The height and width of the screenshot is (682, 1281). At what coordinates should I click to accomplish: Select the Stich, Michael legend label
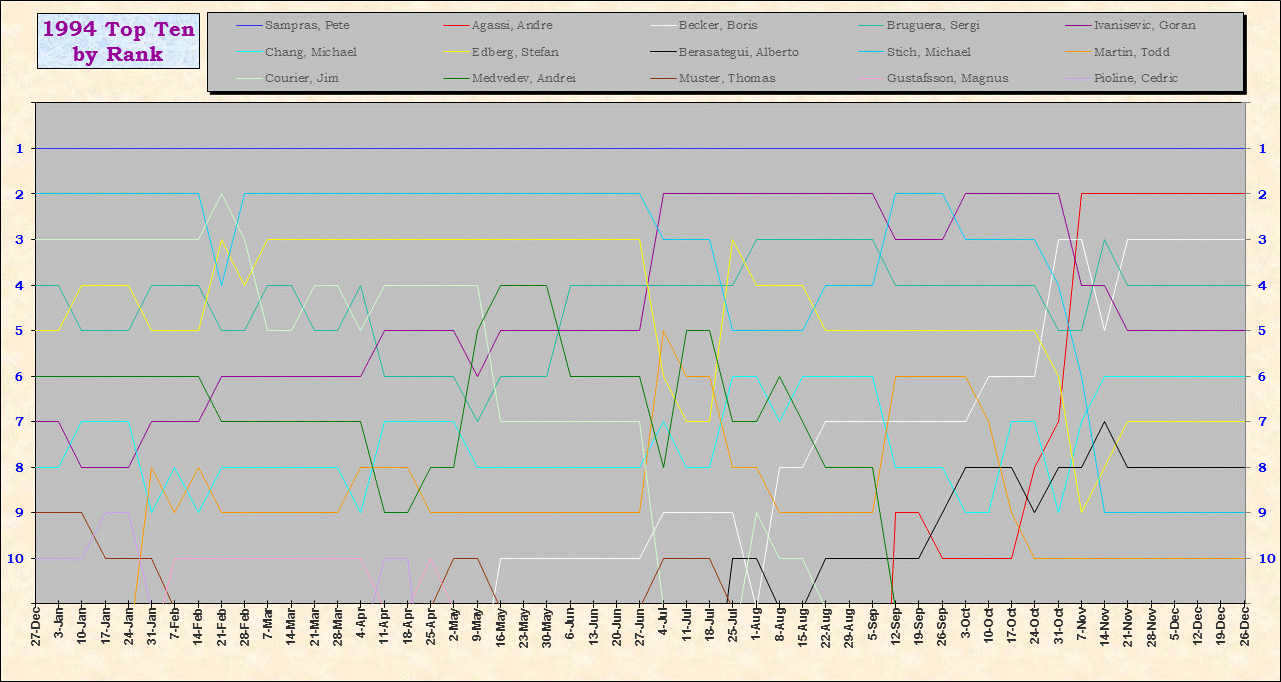pyautogui.click(x=928, y=52)
